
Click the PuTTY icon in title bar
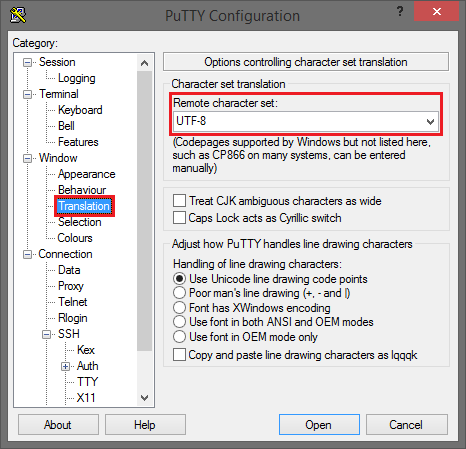point(18,15)
